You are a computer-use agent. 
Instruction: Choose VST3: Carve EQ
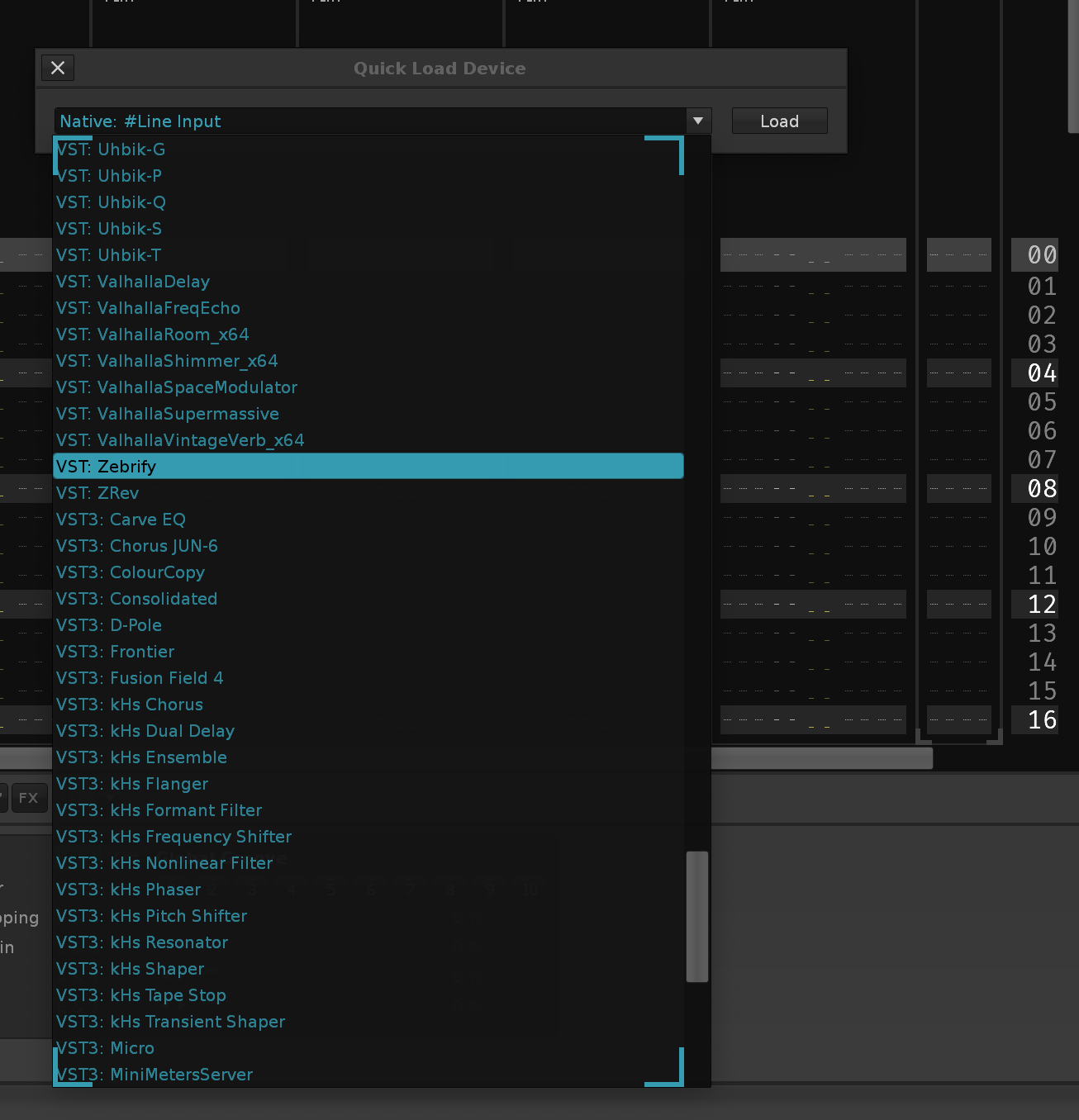click(x=121, y=520)
